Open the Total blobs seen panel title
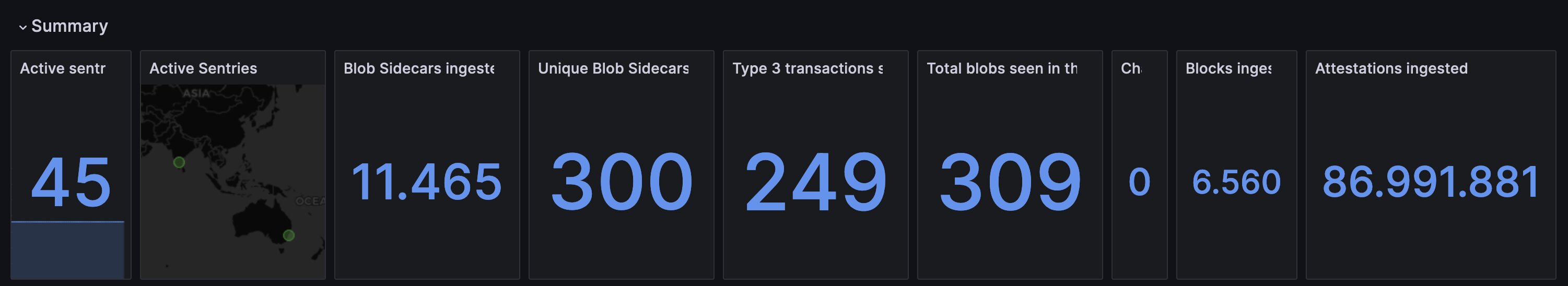 (x=1002, y=69)
